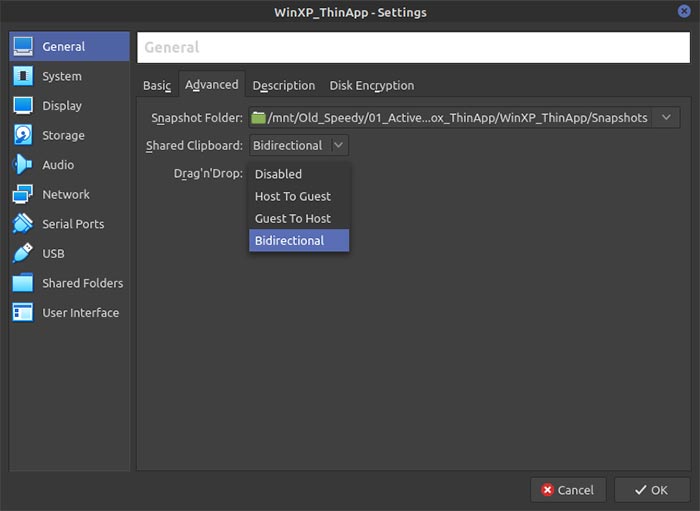This screenshot has width=700, height=511.
Task: Choose Bidirectional in Drag'n'Drop list
Action: point(299,241)
